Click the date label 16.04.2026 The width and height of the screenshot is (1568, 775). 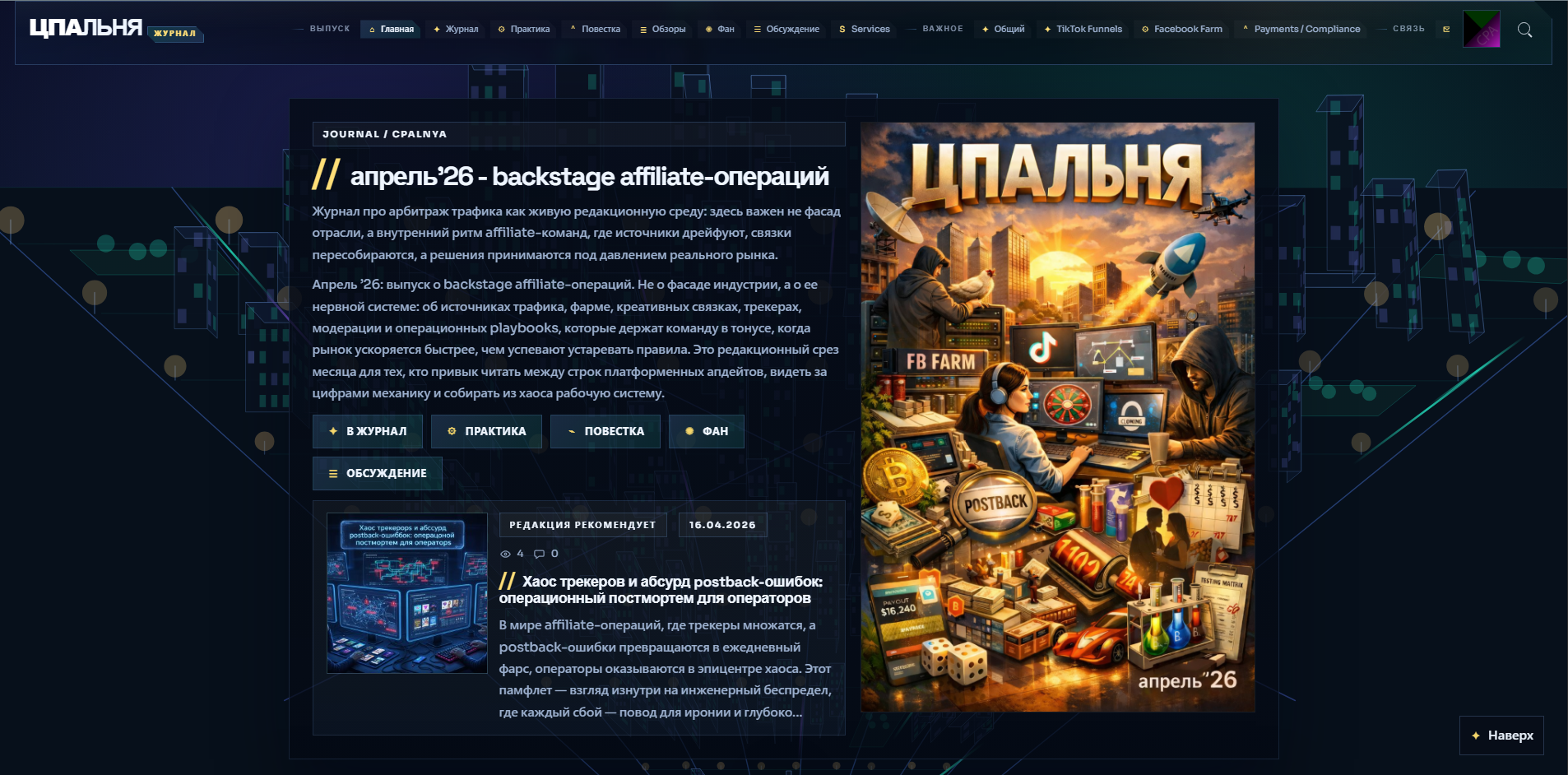[x=722, y=525]
